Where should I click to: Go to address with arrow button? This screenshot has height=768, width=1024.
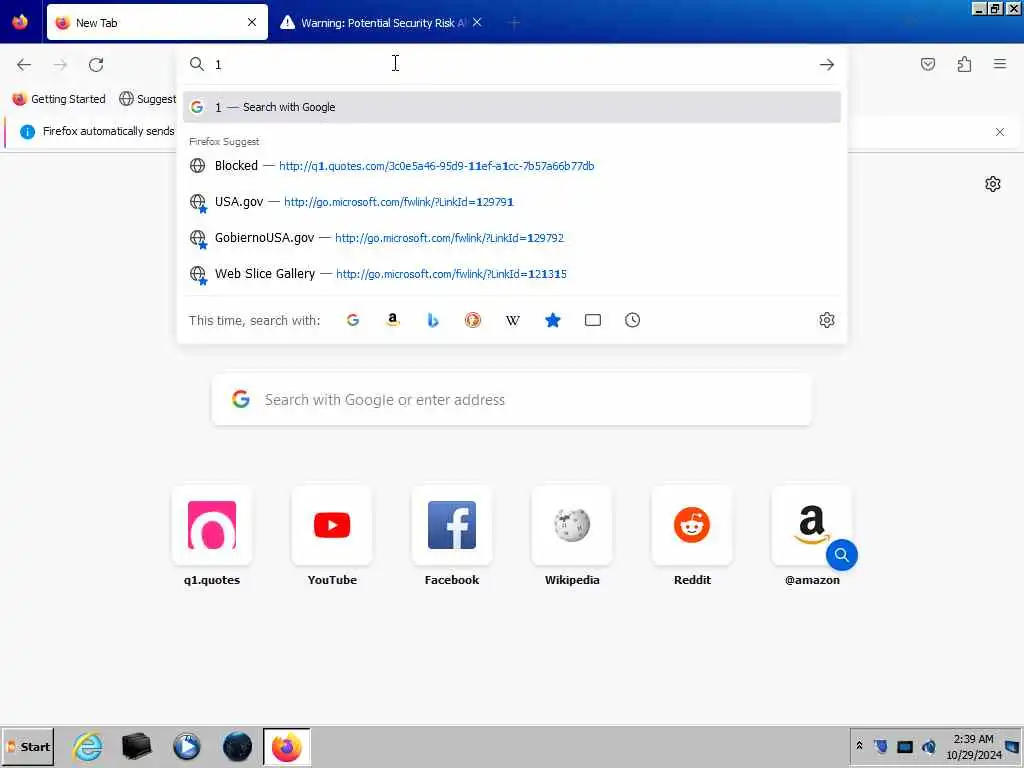(x=827, y=65)
